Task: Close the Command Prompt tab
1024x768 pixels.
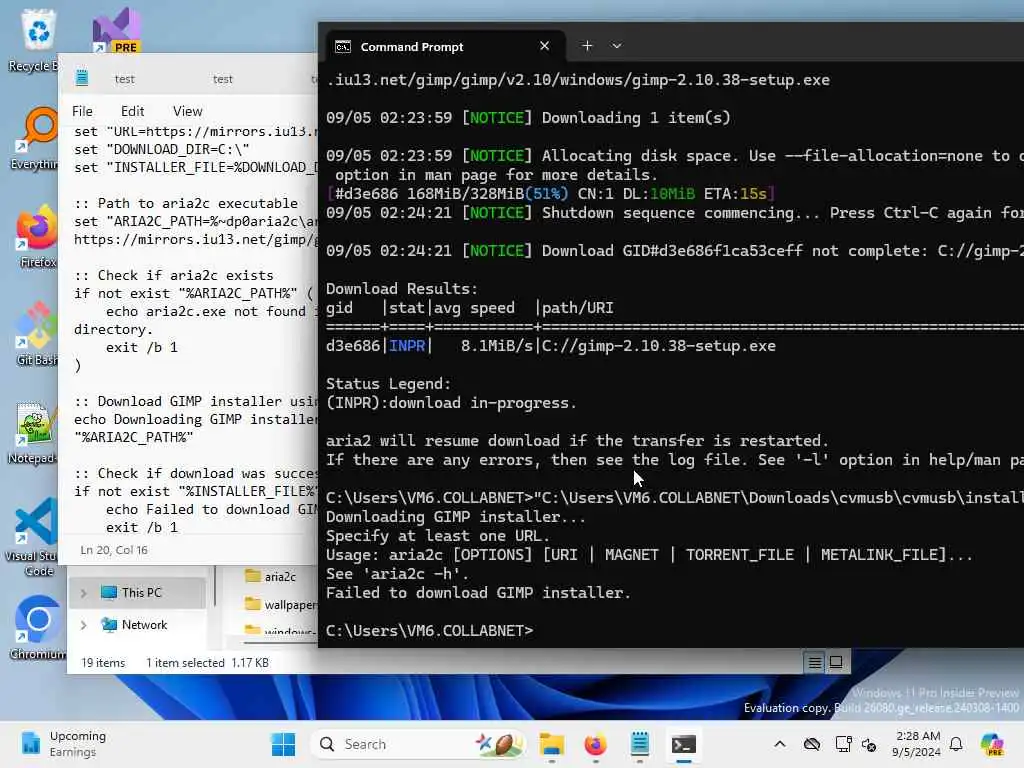Action: tap(544, 46)
